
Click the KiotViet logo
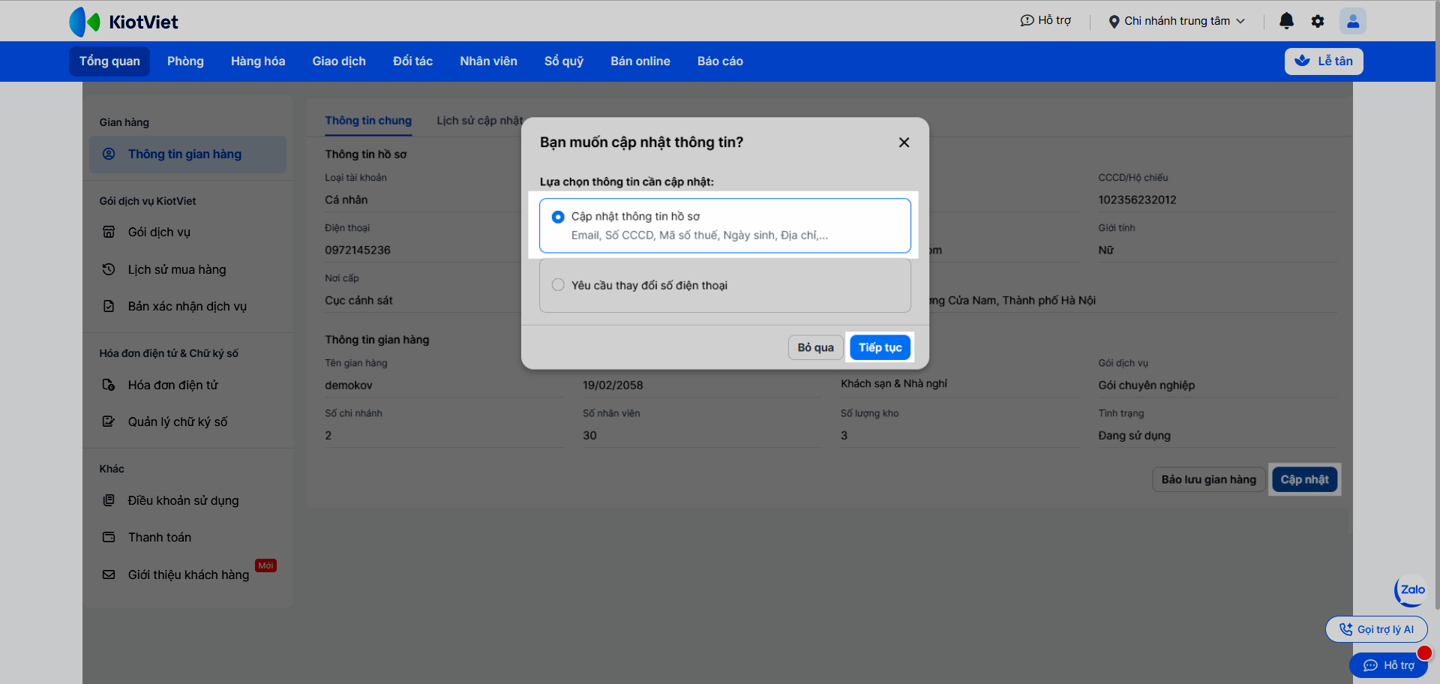[x=123, y=21]
